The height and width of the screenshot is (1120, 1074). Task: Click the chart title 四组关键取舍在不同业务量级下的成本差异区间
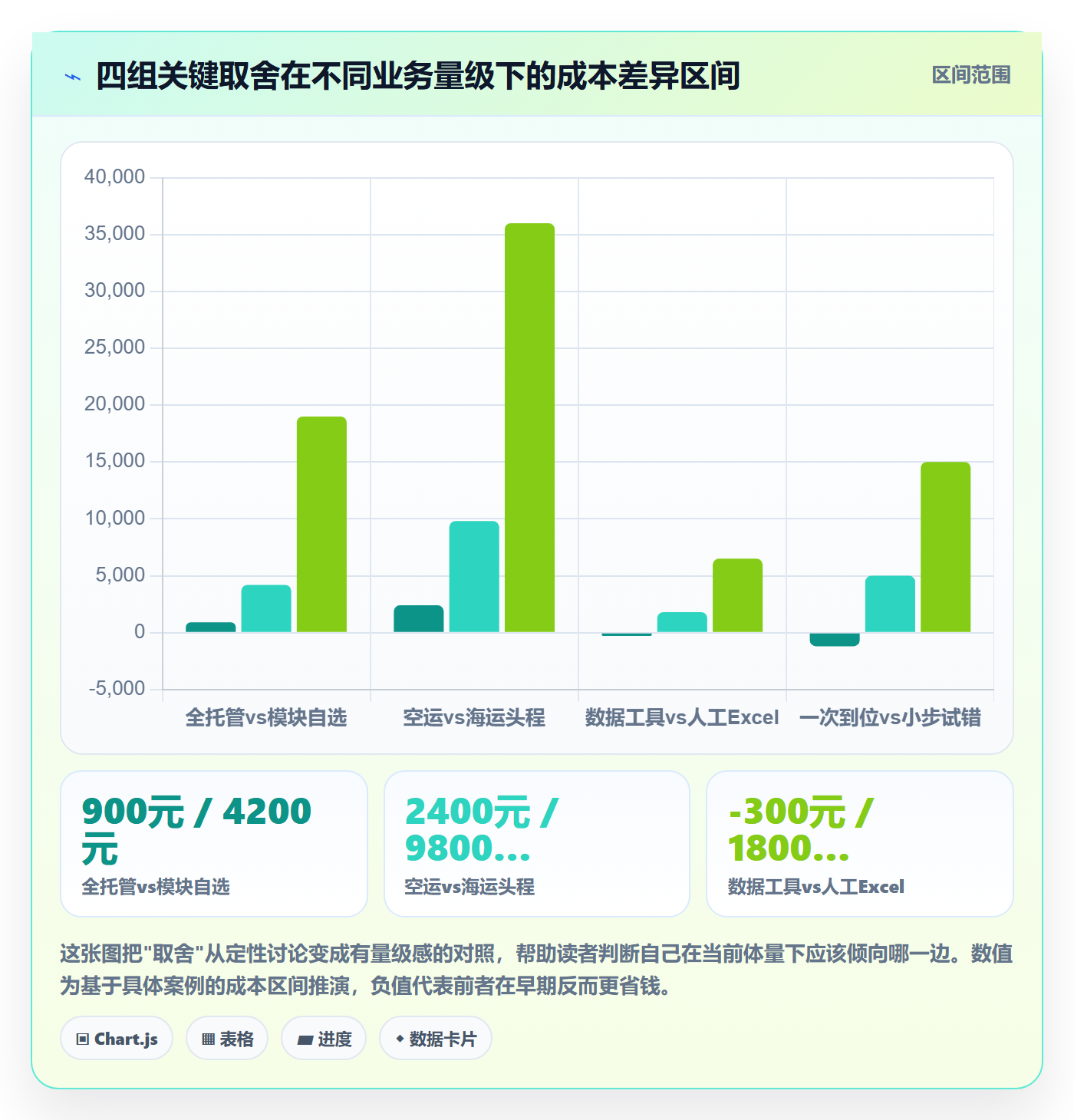coord(418,76)
